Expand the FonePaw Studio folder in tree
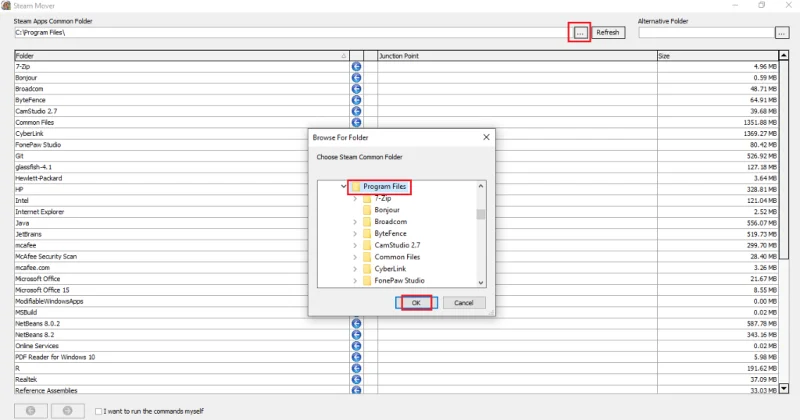Viewport: 800px width, 420px height. (x=355, y=281)
